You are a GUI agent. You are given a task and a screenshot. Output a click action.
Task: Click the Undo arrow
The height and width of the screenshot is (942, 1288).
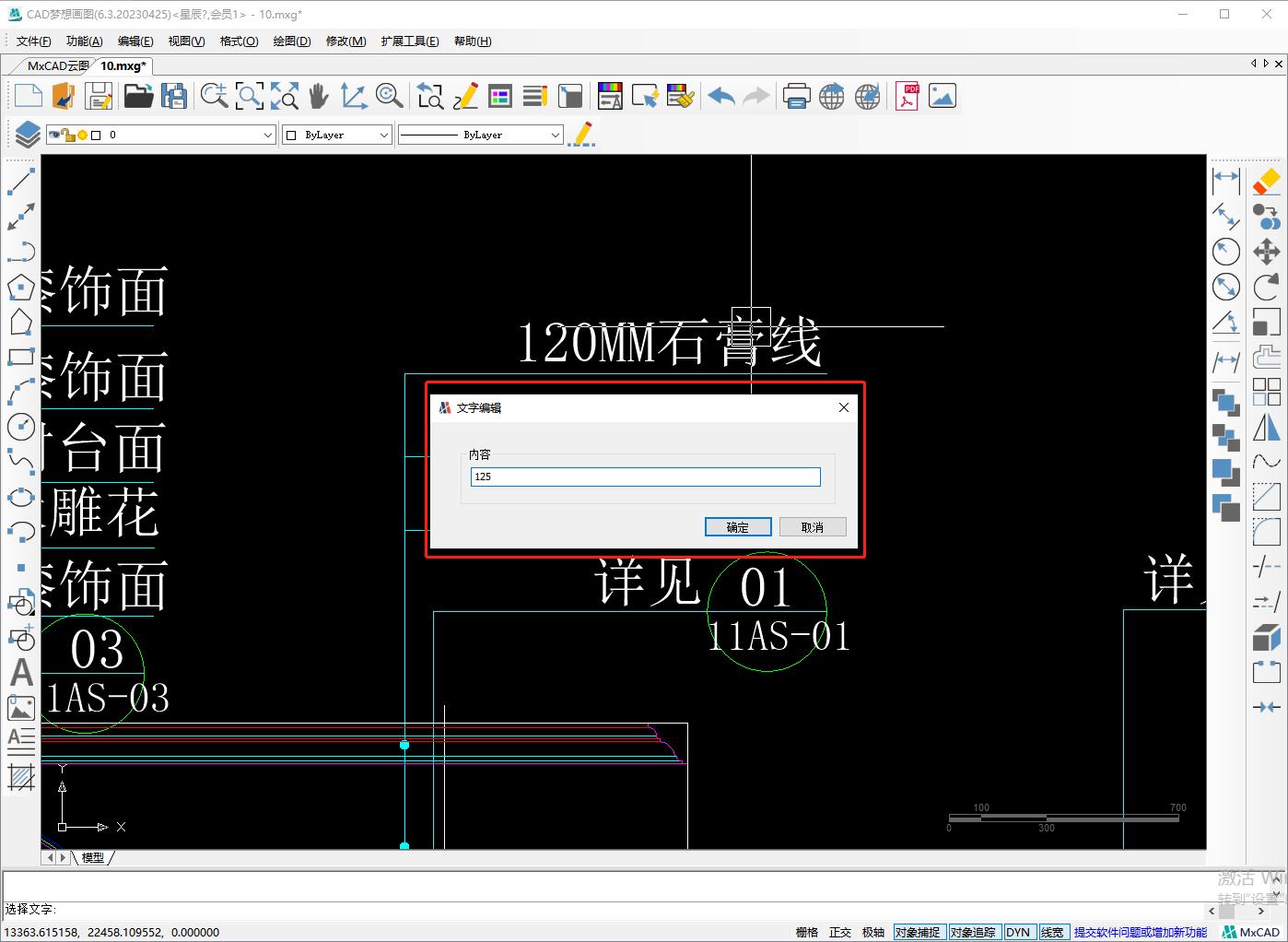click(720, 95)
